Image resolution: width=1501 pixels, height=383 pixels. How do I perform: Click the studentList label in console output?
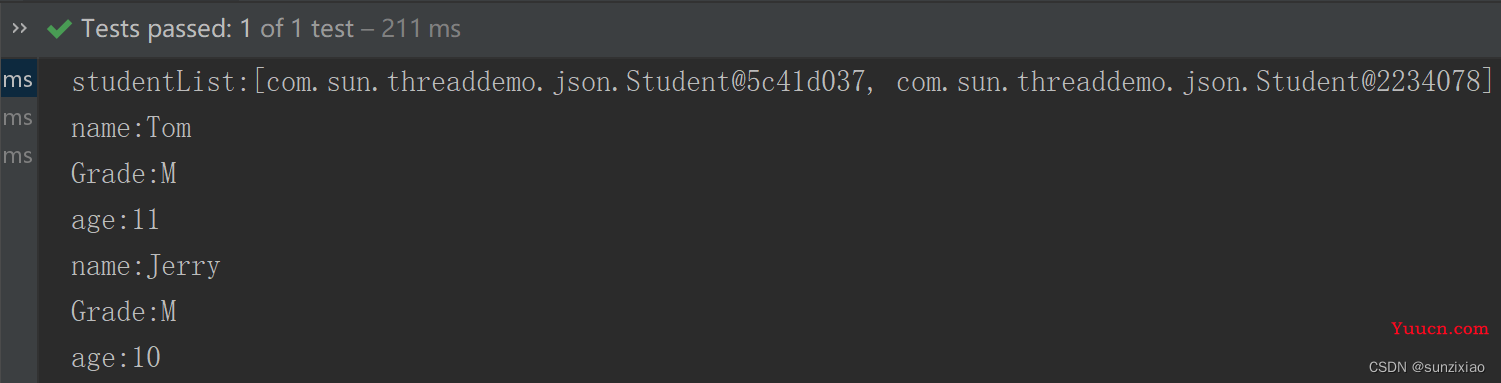153,83
